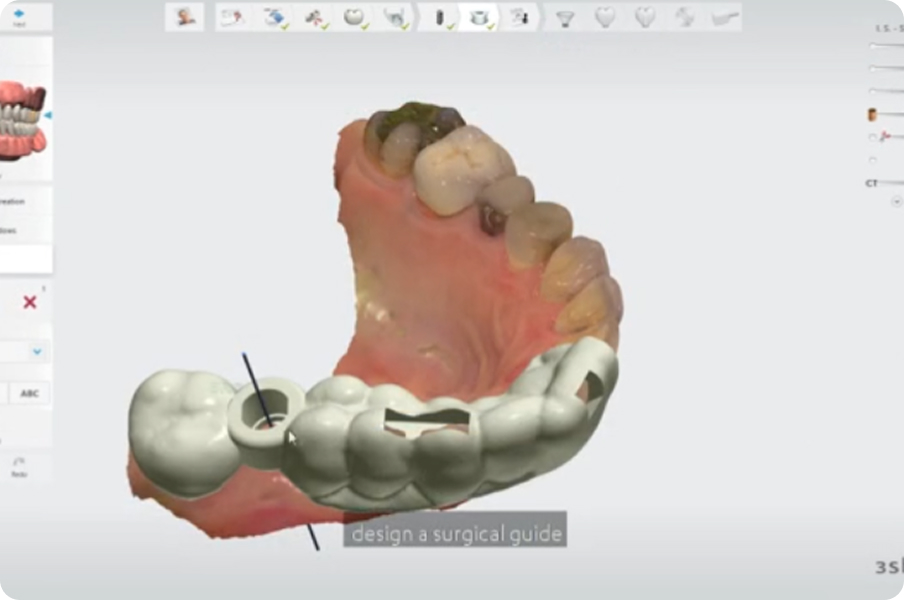
Task: Select the jaw scan step icon
Action: [x=396, y=17]
